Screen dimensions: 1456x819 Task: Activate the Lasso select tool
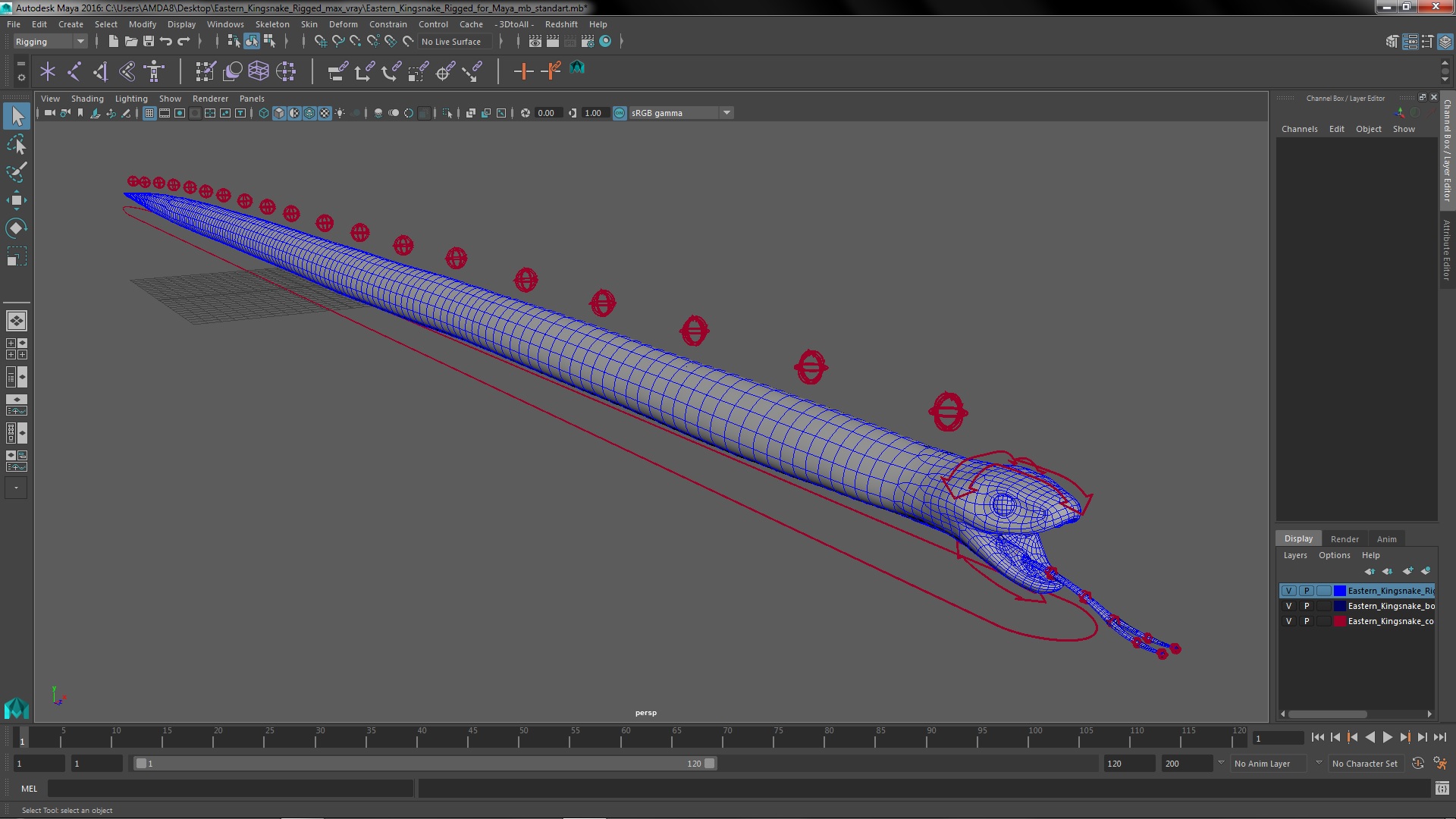click(x=16, y=144)
